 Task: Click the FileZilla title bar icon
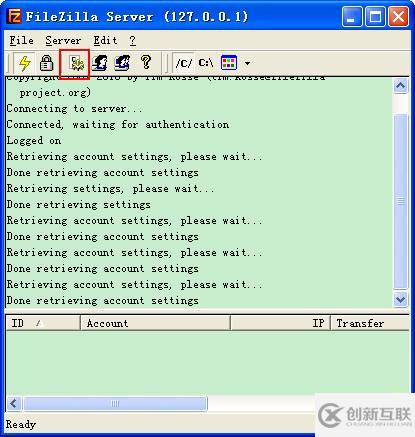(x=15, y=16)
